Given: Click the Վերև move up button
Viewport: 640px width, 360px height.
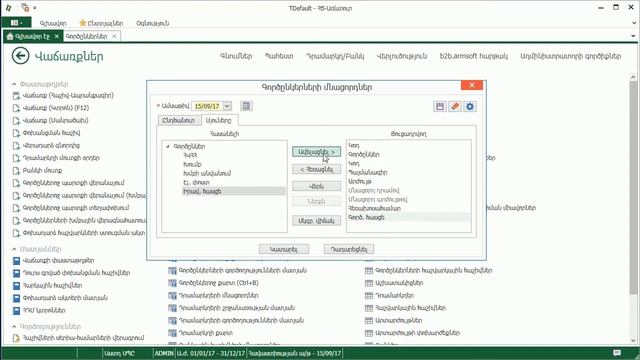Looking at the screenshot, I should tap(316, 186).
